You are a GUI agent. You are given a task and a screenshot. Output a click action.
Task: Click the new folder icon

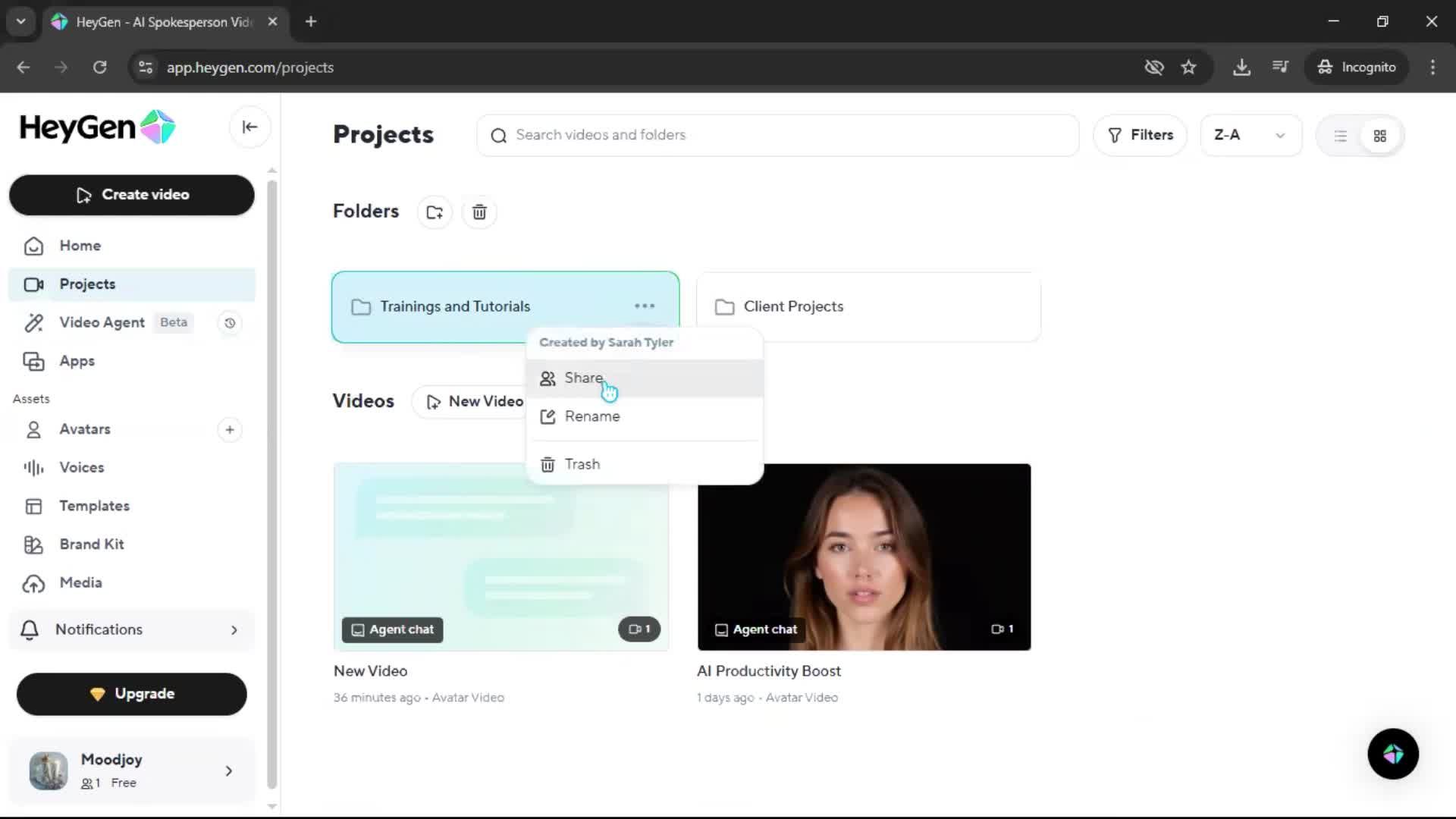tap(435, 212)
